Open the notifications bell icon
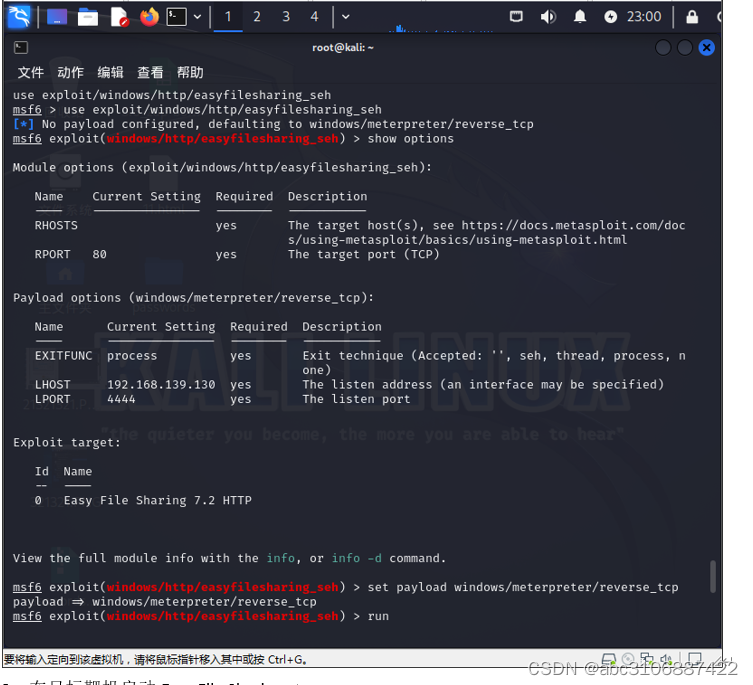Screen dimensions: 753x685 coord(580,17)
